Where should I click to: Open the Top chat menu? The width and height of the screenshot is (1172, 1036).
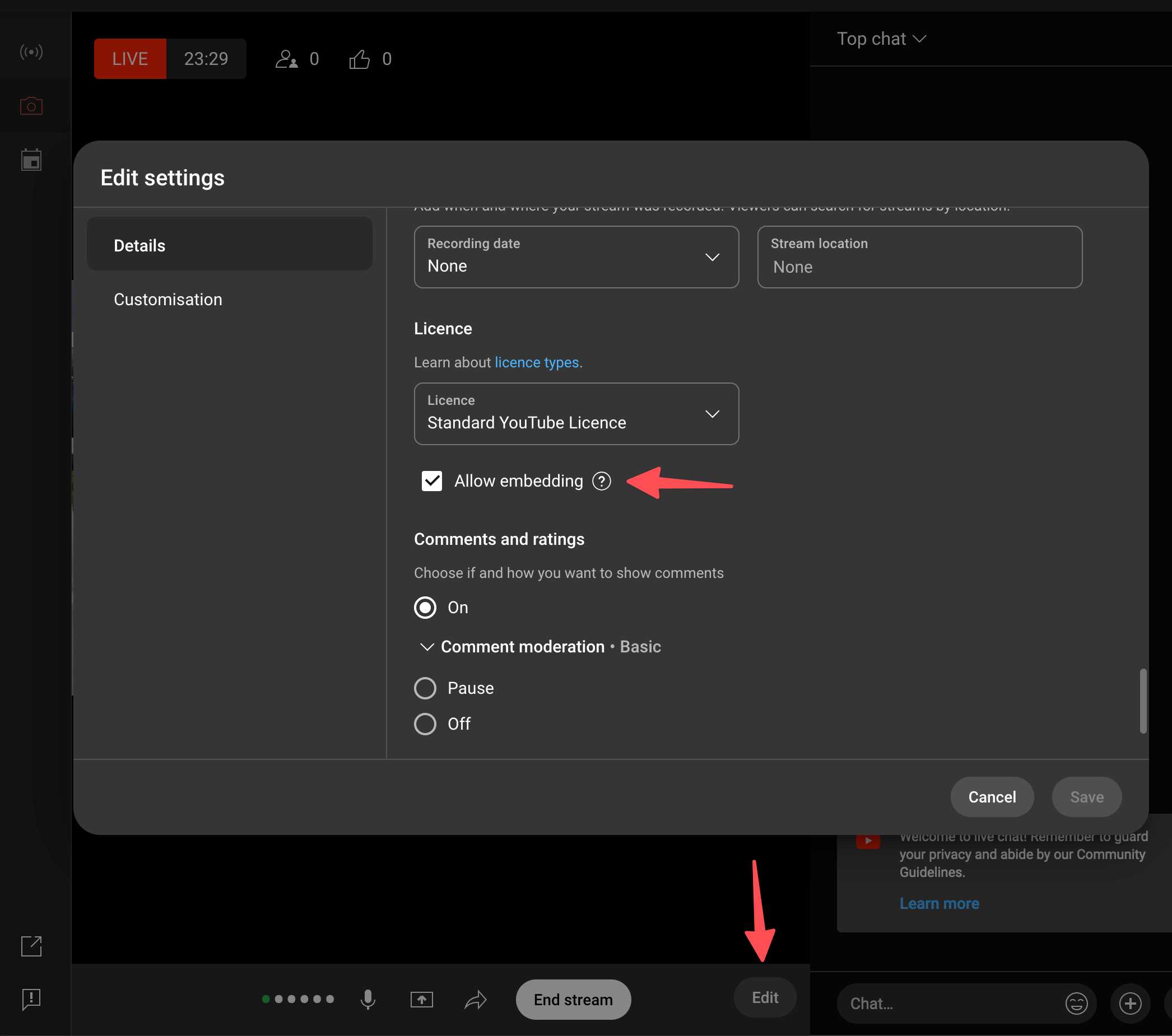pos(881,39)
